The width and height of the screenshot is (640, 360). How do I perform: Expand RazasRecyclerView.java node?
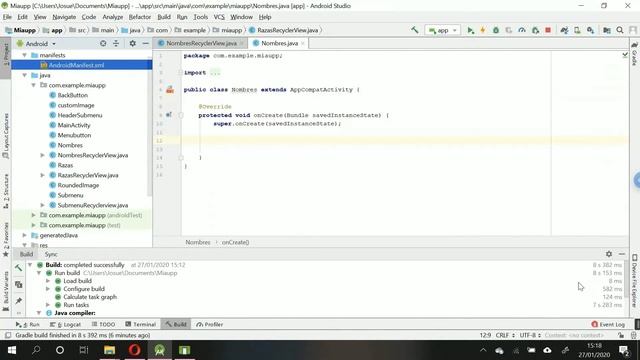42,175
